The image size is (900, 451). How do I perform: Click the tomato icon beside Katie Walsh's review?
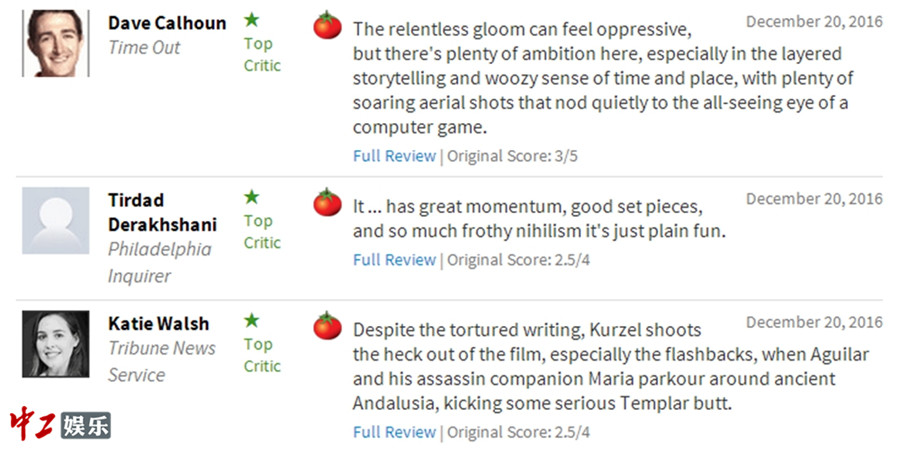click(327, 325)
